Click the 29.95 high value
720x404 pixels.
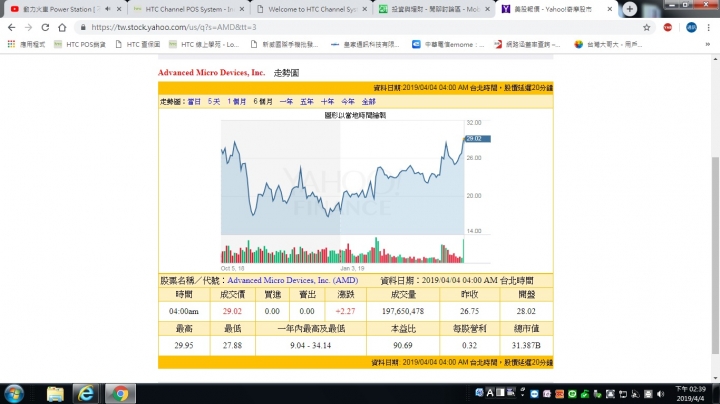coord(184,345)
